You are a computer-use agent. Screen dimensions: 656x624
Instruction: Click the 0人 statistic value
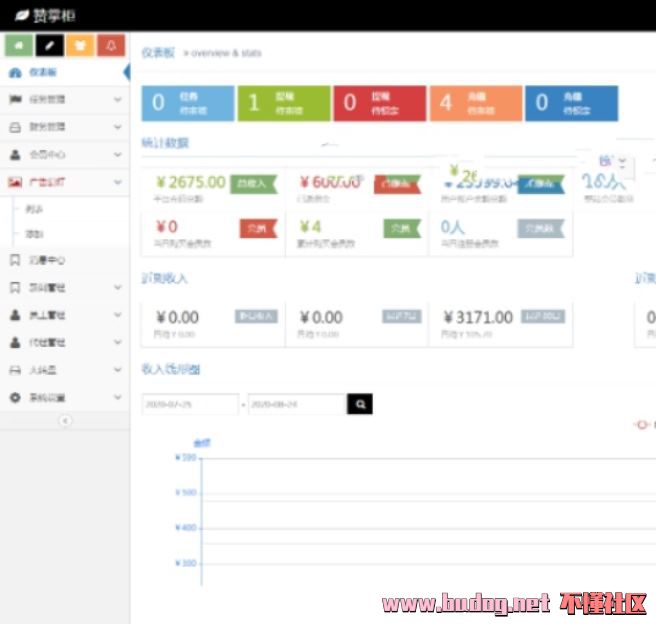click(x=453, y=227)
